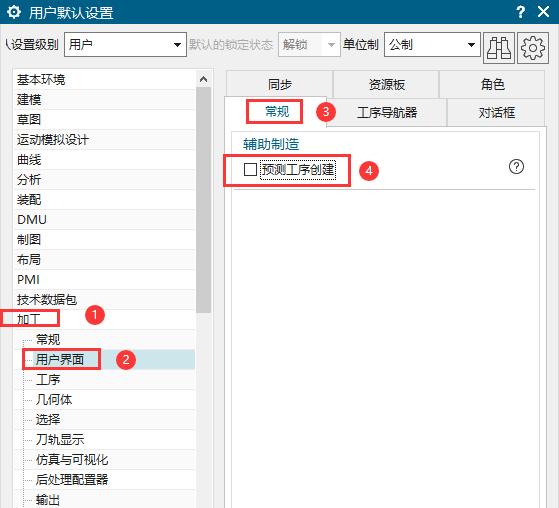The height and width of the screenshot is (508, 559).
Task: Open the gear settings button at top right
Action: tap(533, 48)
